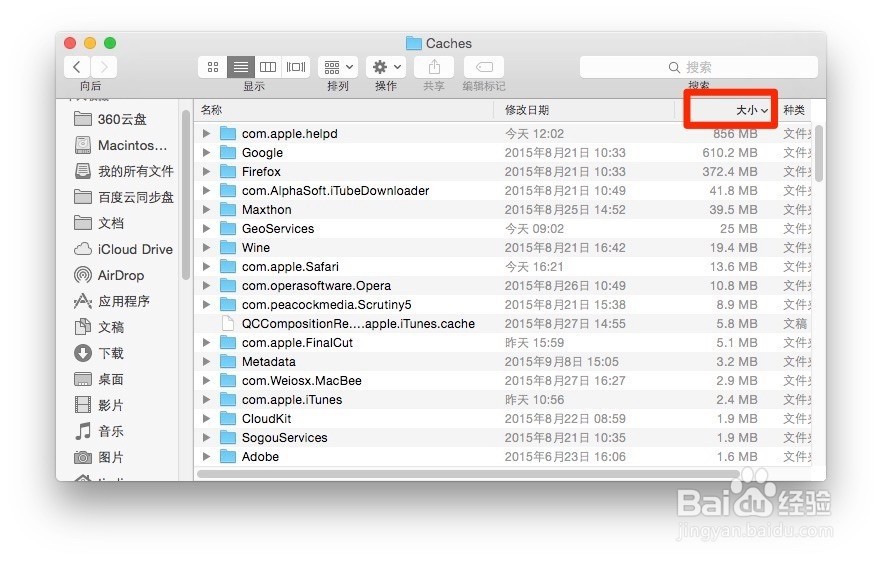Open 文稿 in sidebar
Screen dimensions: 882x561
point(99,327)
